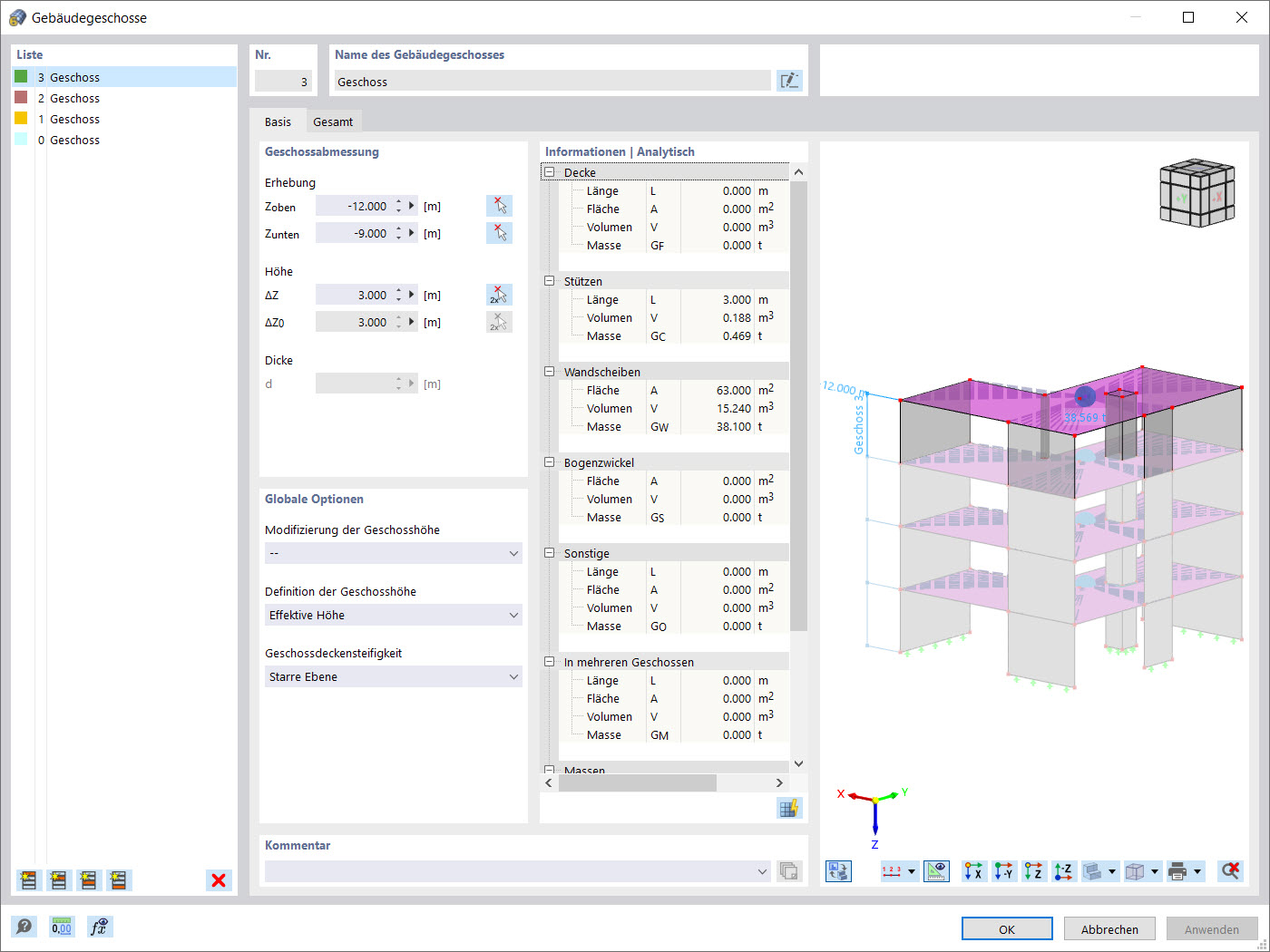Click the solid model display icon
This screenshot has width=1270, height=952.
[1093, 871]
